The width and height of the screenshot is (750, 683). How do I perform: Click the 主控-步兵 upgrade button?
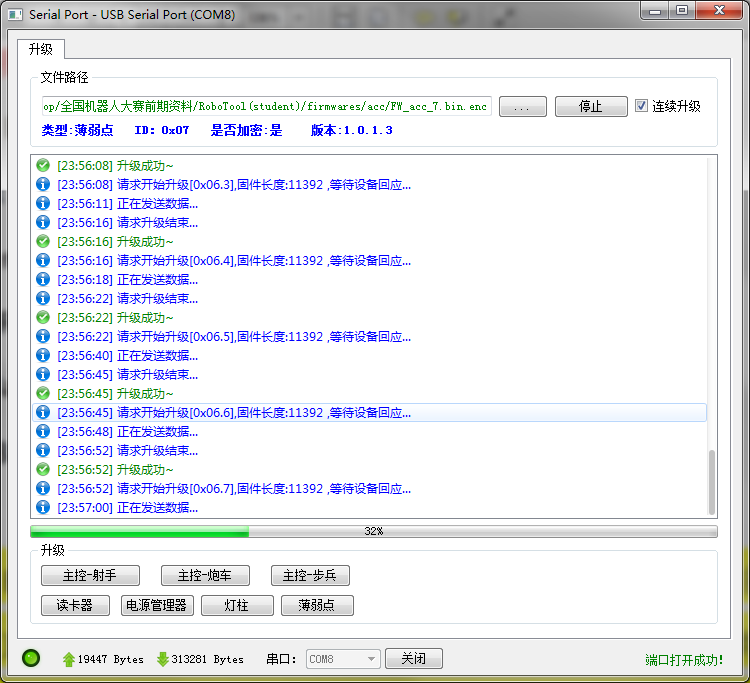(310, 575)
